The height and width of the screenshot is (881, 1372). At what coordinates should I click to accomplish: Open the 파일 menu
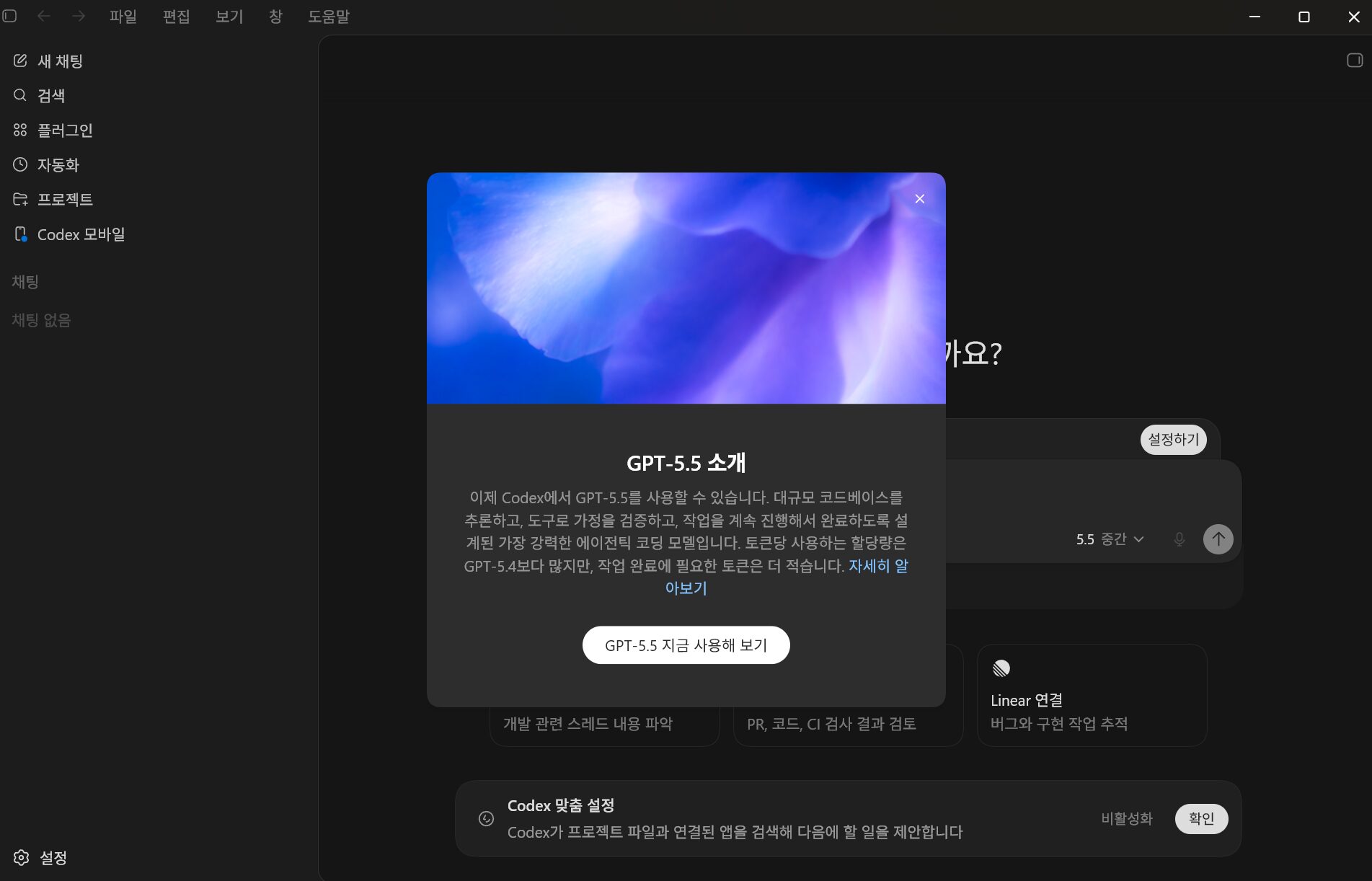[123, 16]
